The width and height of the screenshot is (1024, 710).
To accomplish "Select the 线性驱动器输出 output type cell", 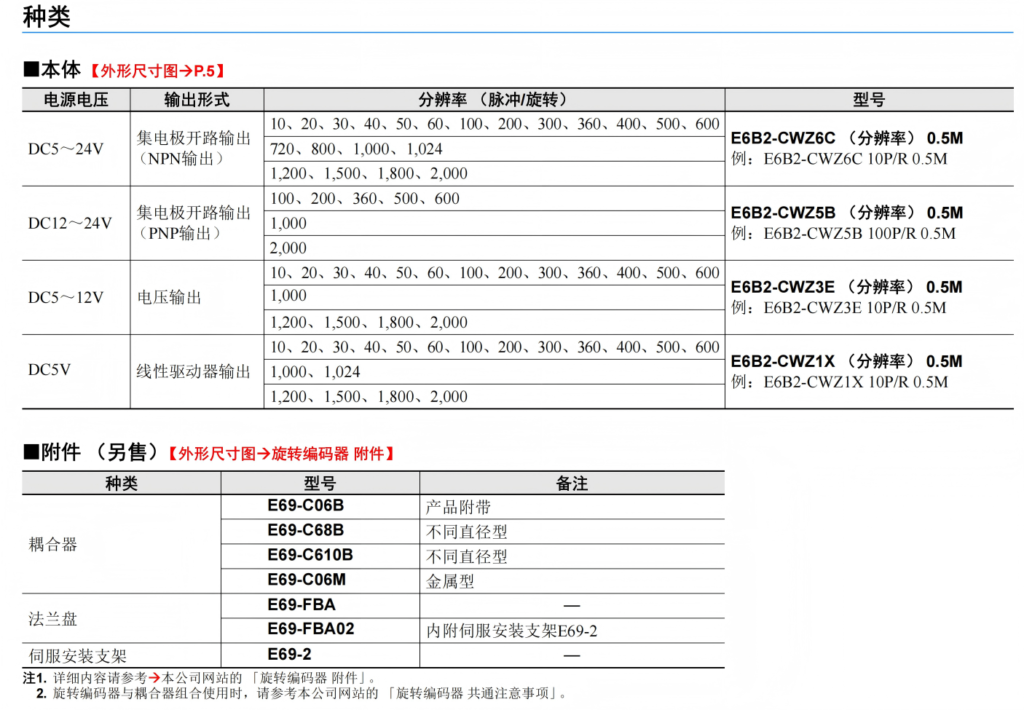I will coord(194,371).
